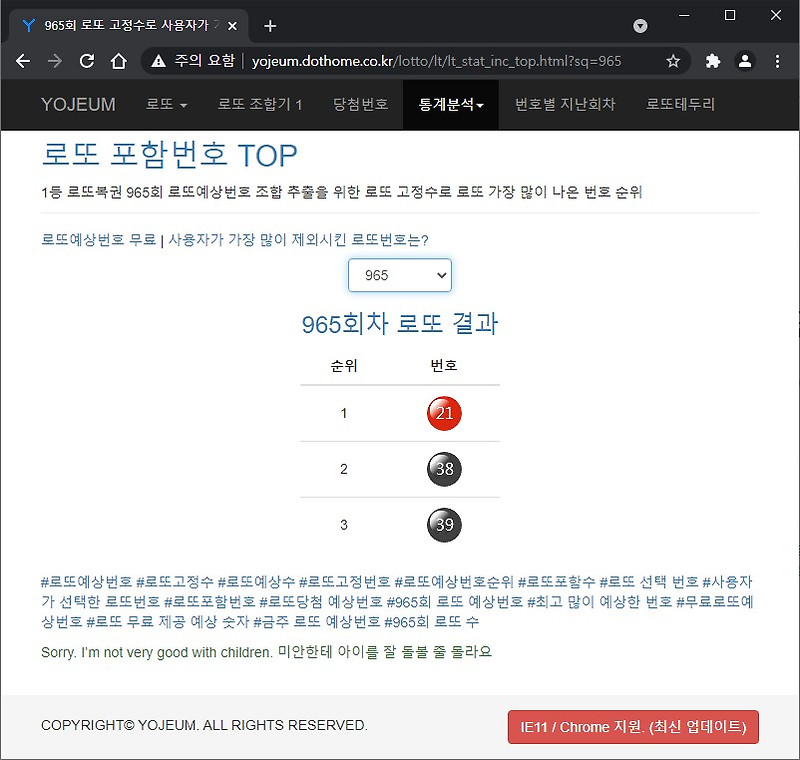Bookmark this page with the star icon

pyautogui.click(x=673, y=61)
